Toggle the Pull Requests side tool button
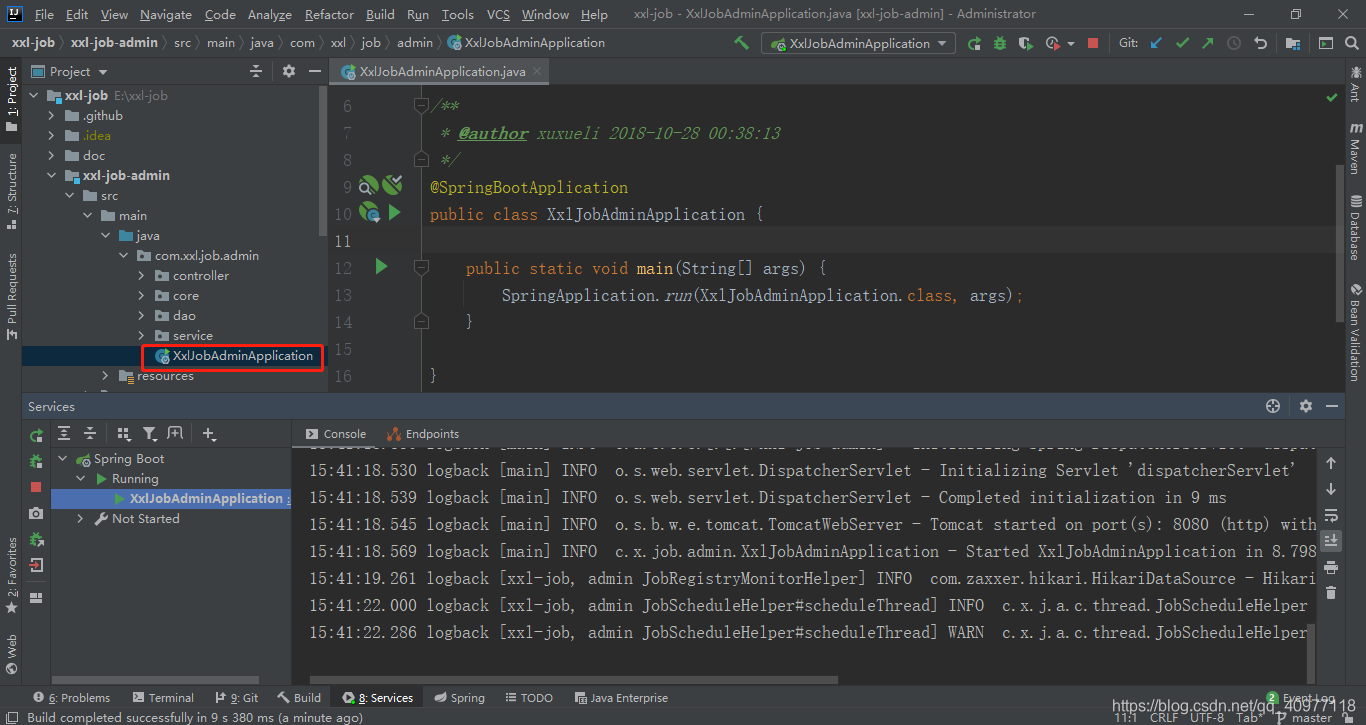Viewport: 1366px width, 725px height. [11, 297]
